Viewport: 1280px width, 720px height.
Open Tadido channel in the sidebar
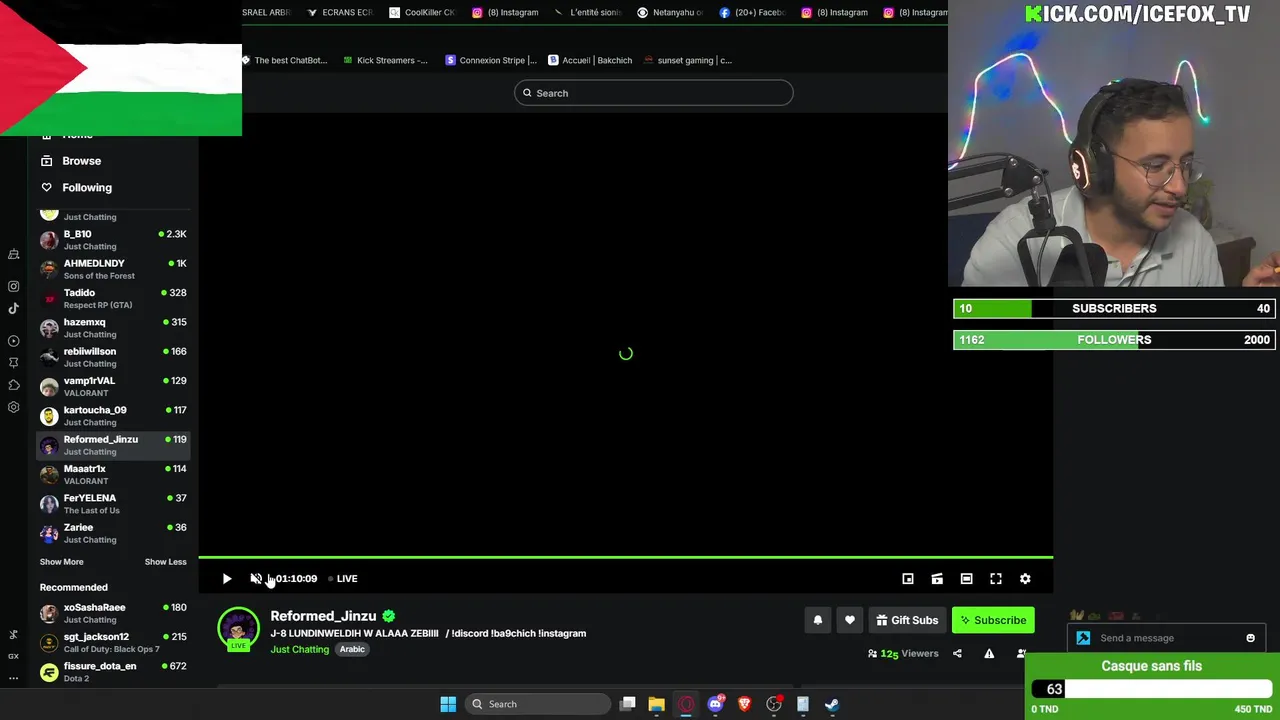click(x=113, y=298)
